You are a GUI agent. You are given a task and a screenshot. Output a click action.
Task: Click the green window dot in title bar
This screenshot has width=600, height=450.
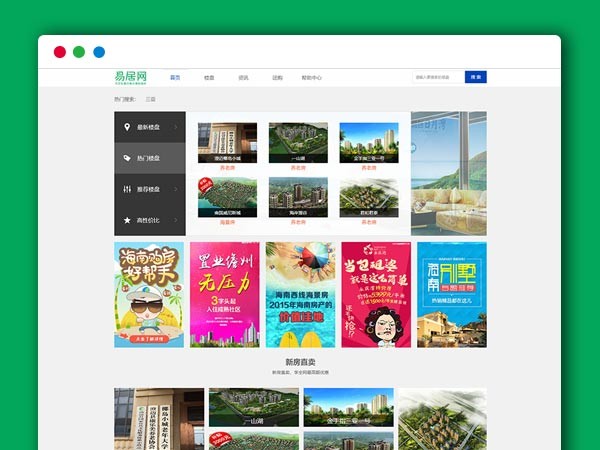[x=79, y=52]
